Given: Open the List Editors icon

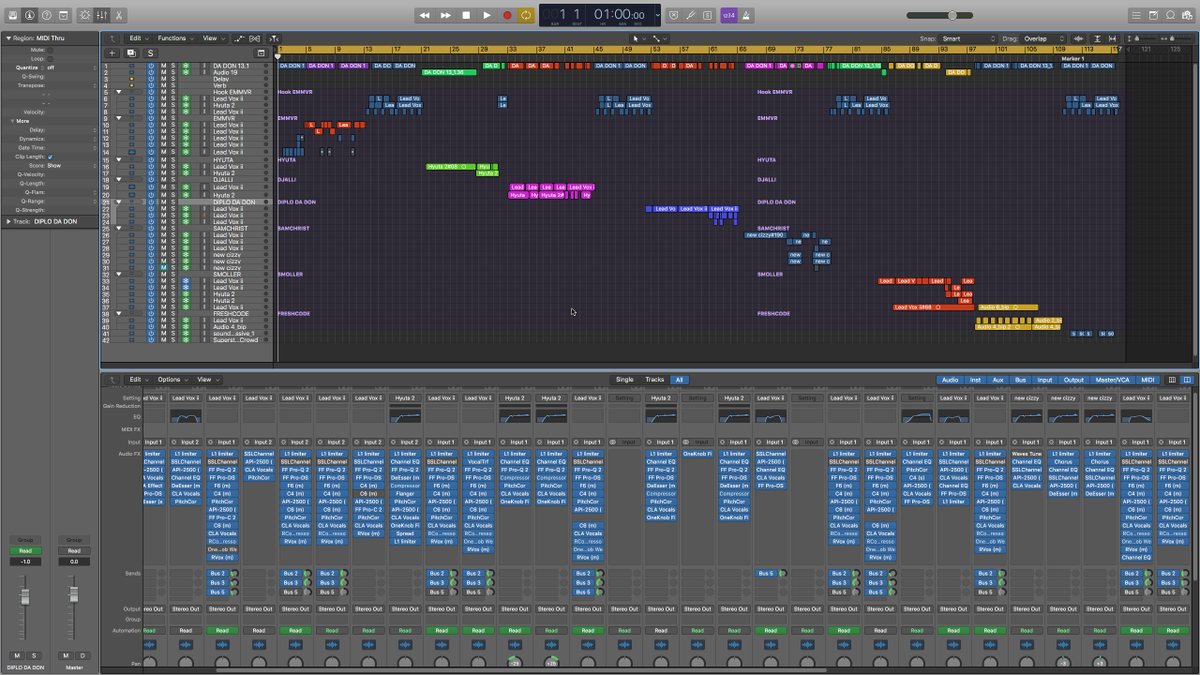Looking at the screenshot, I should 1136,15.
